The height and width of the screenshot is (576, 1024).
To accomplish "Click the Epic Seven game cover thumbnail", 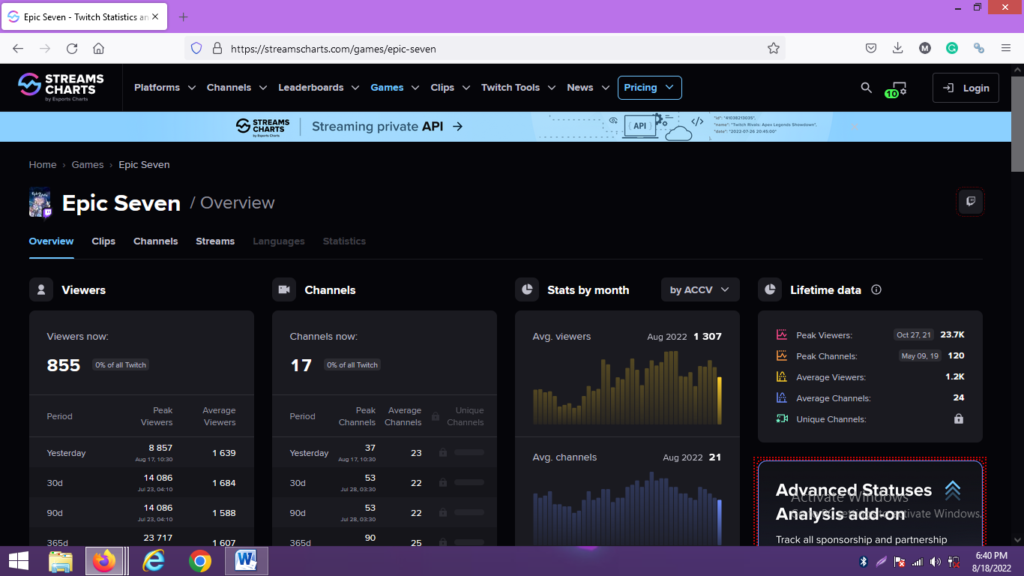I will pyautogui.click(x=40, y=202).
